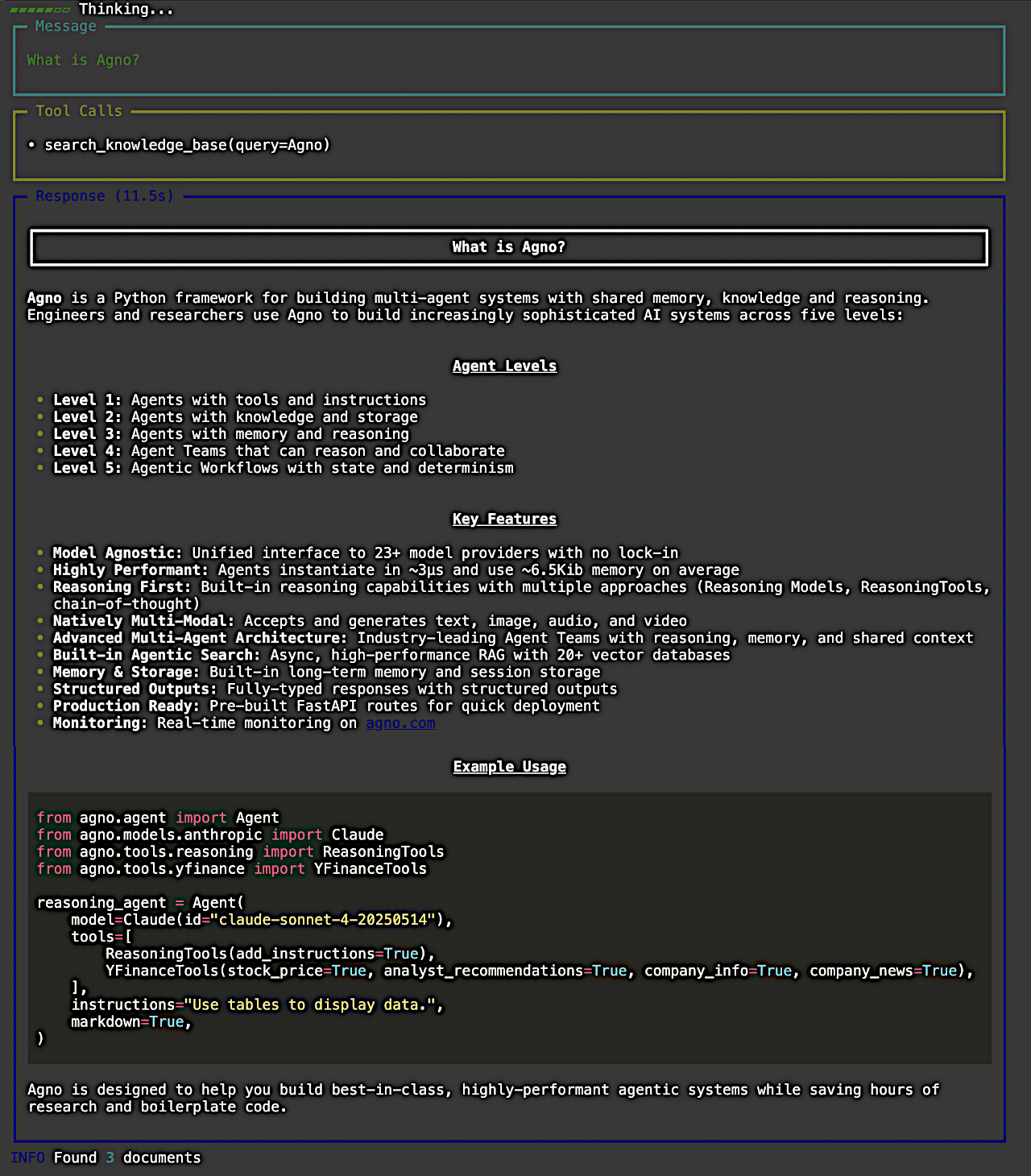Click the 'import YFinanceTools' code line
This screenshot has height=1176, width=1031.
[x=232, y=869]
